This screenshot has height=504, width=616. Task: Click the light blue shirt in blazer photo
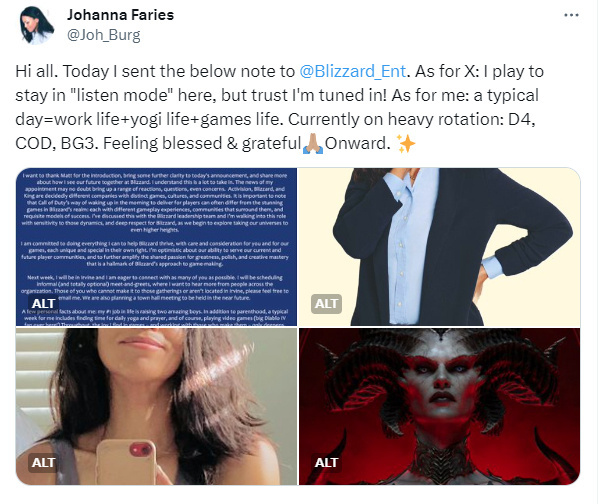coord(410,246)
